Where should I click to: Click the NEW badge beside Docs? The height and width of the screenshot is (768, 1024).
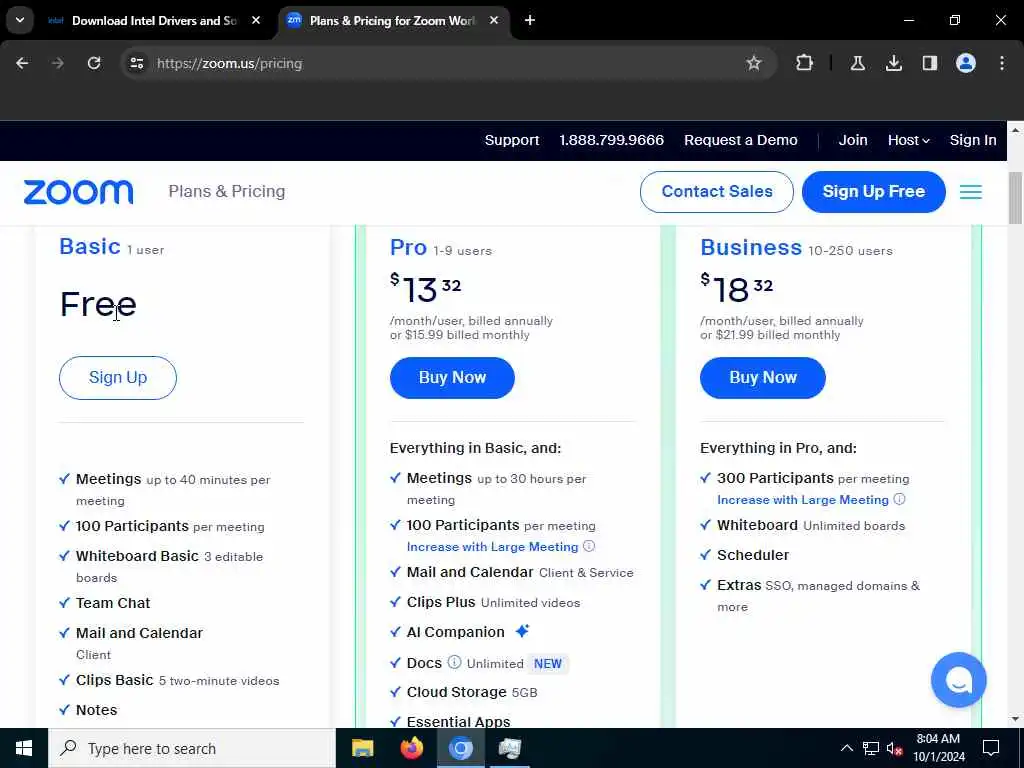547,664
